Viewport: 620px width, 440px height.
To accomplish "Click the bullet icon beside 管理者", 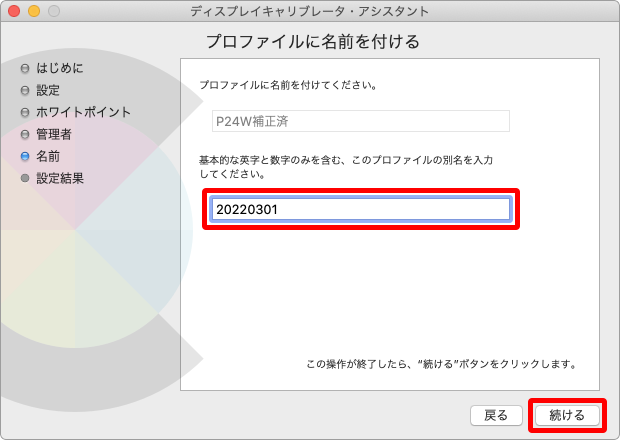I will coord(25,134).
